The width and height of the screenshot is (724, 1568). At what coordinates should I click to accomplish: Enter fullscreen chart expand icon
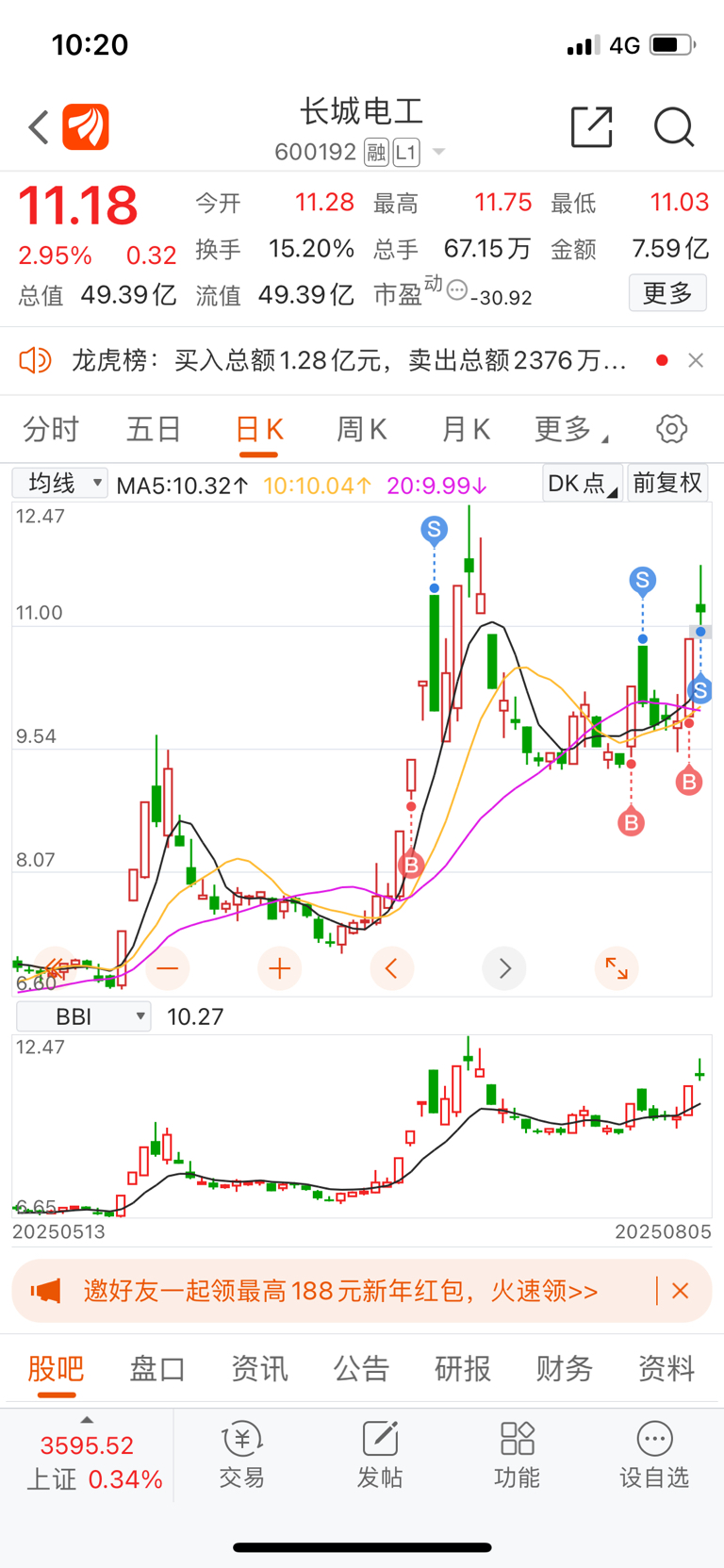[x=617, y=968]
